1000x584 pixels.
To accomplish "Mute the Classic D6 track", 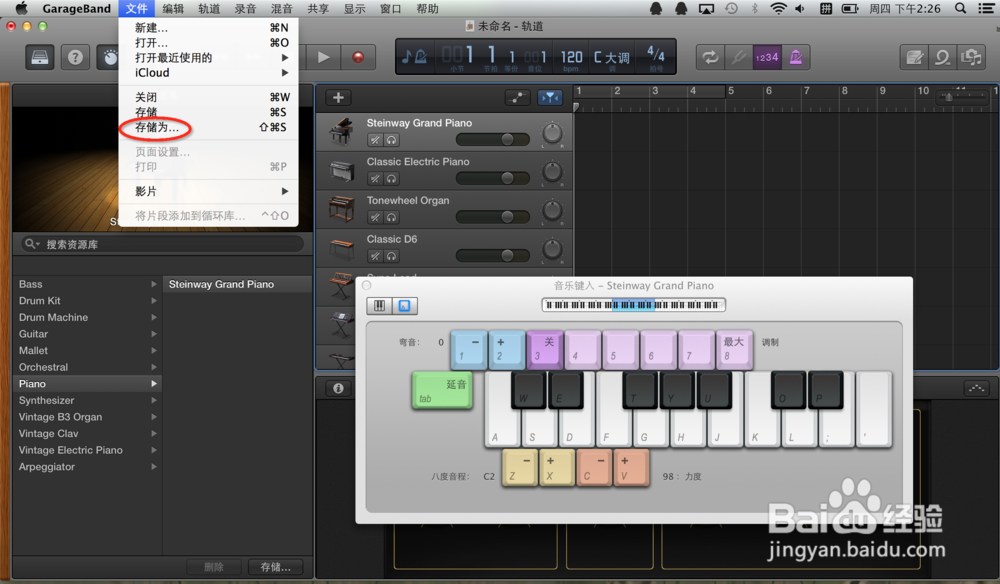I will pyautogui.click(x=375, y=256).
